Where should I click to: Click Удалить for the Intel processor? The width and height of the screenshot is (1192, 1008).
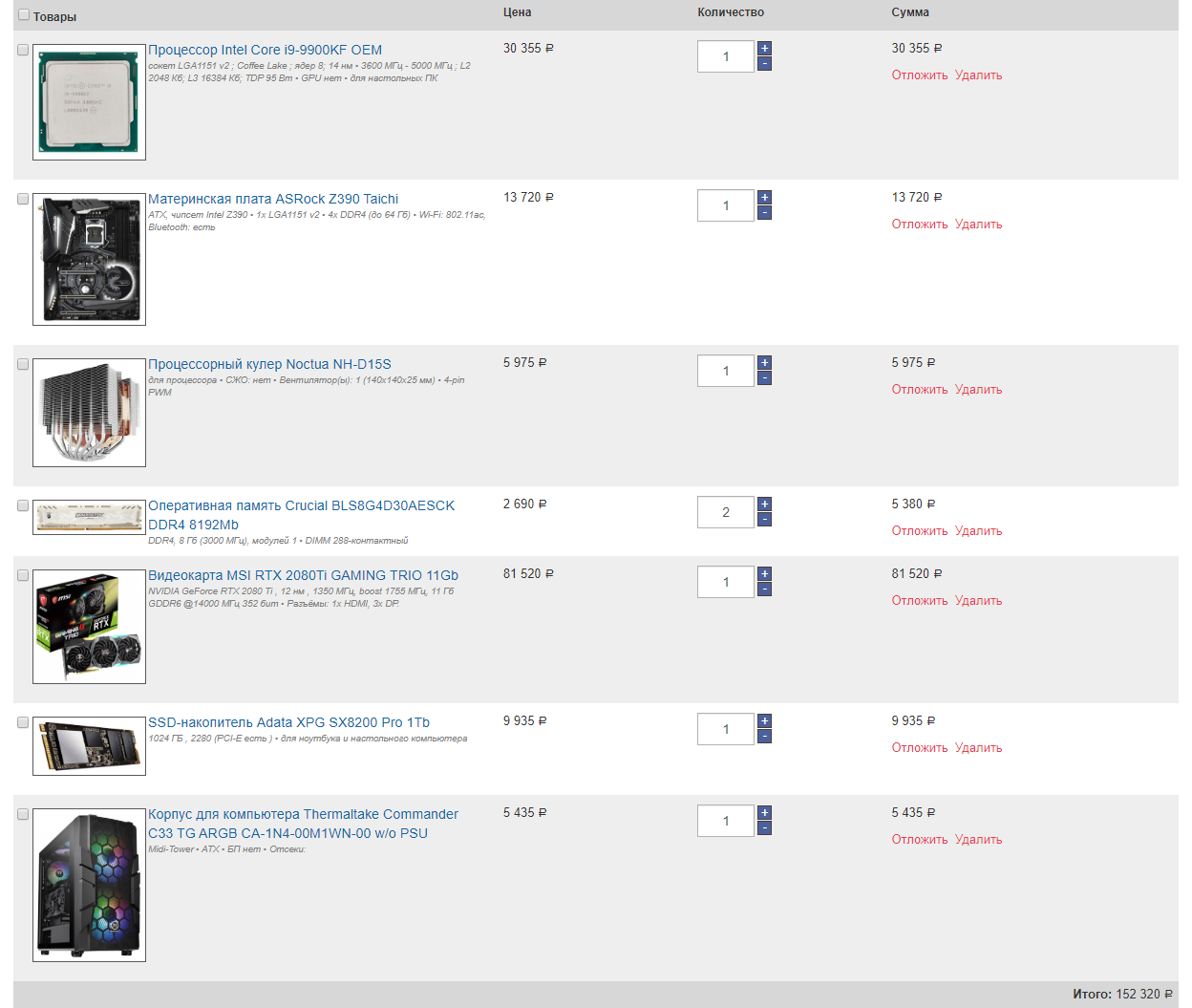coord(979,75)
